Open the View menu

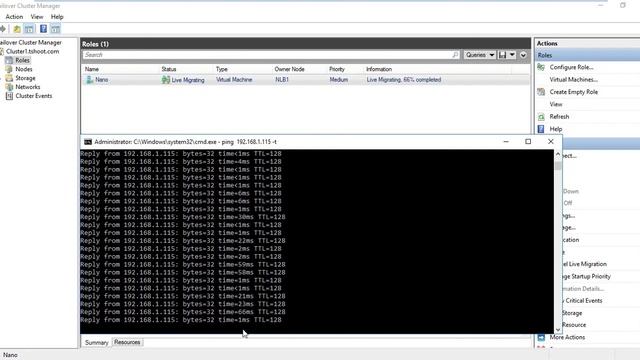(37, 17)
